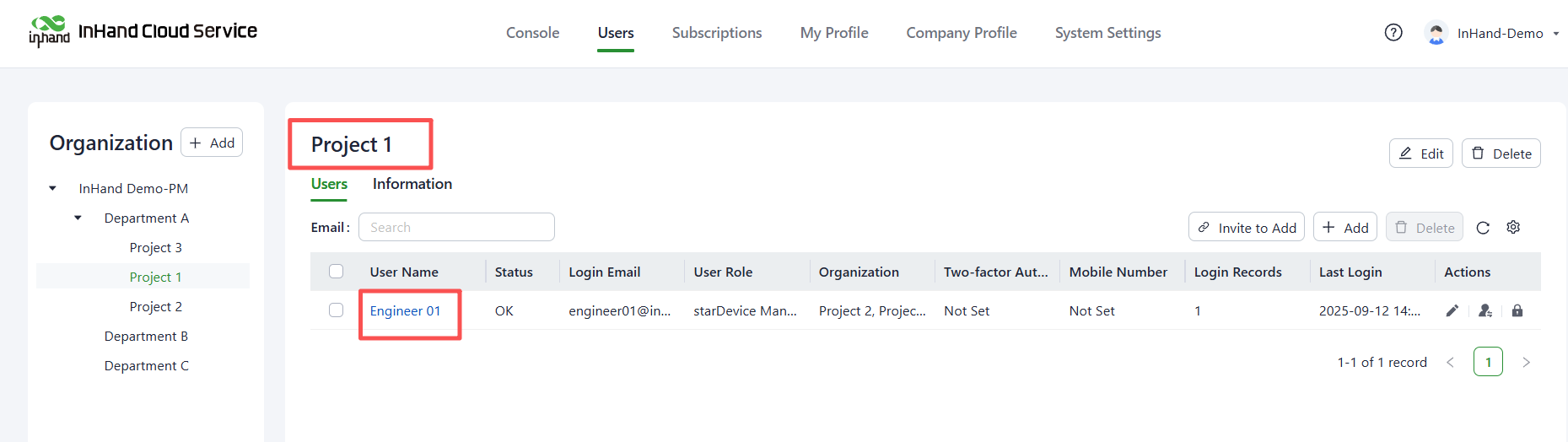Click the lock icon for Engineer 01
Viewport: 1568px width, 442px height.
1517,311
